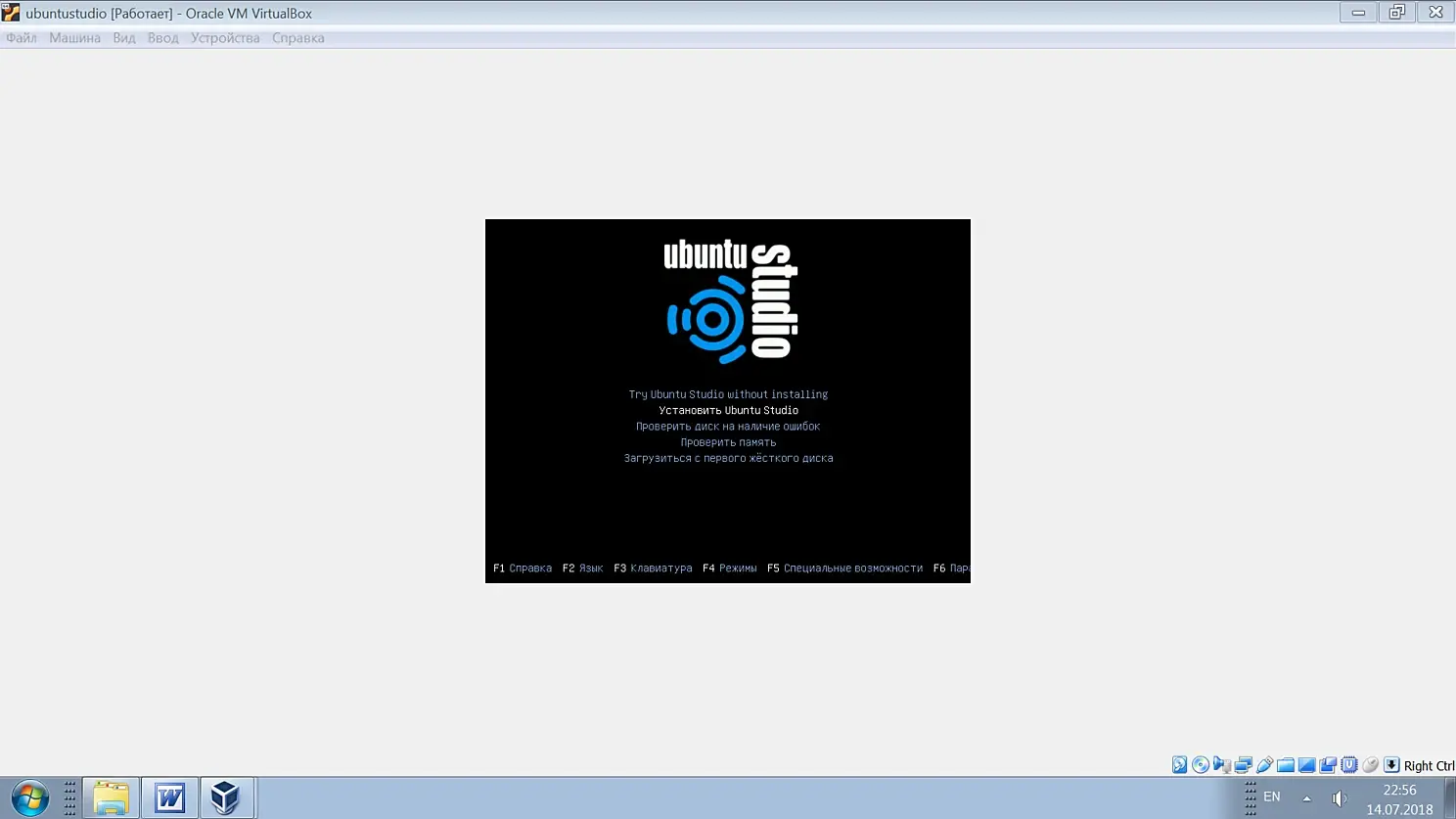Viewport: 1456px width, 819px height.
Task: Choose Проверить память boot entry
Action: [728, 442]
